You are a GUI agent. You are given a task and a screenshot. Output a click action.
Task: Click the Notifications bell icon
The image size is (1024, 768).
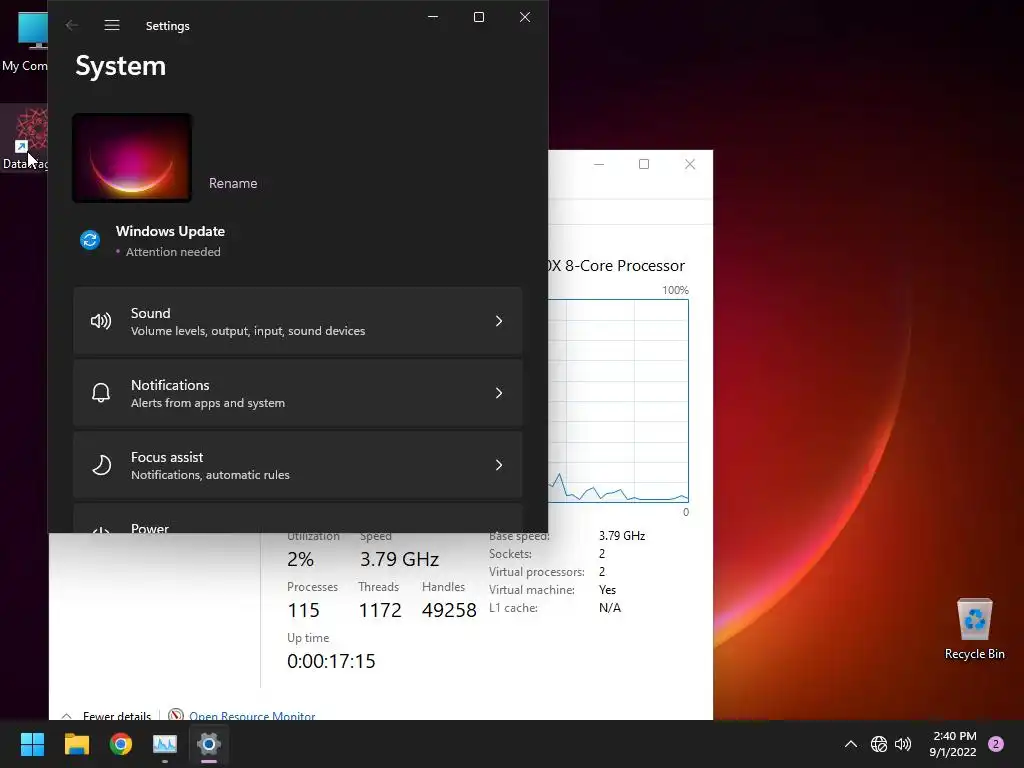pyautogui.click(x=101, y=393)
